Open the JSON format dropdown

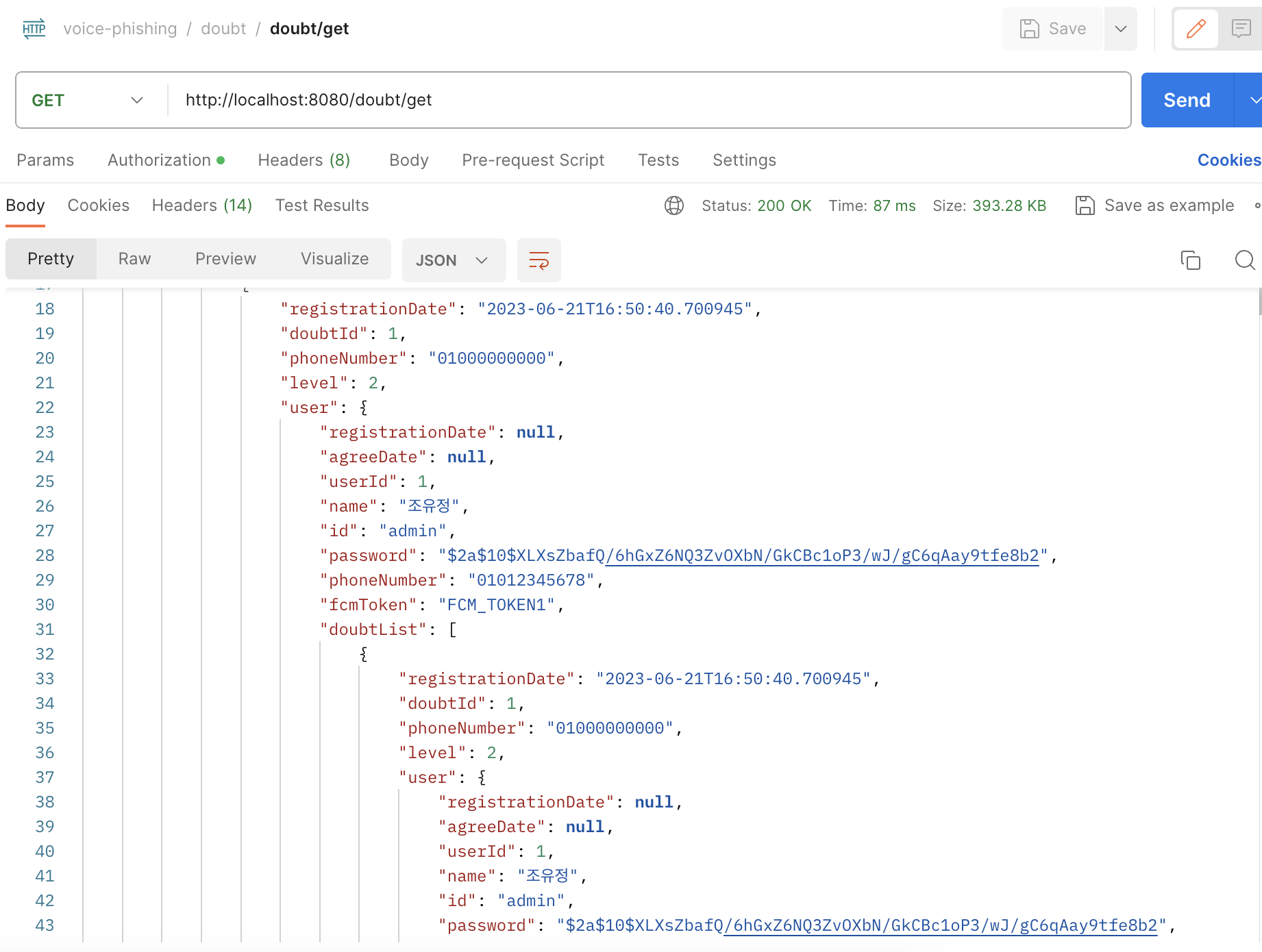(x=454, y=260)
